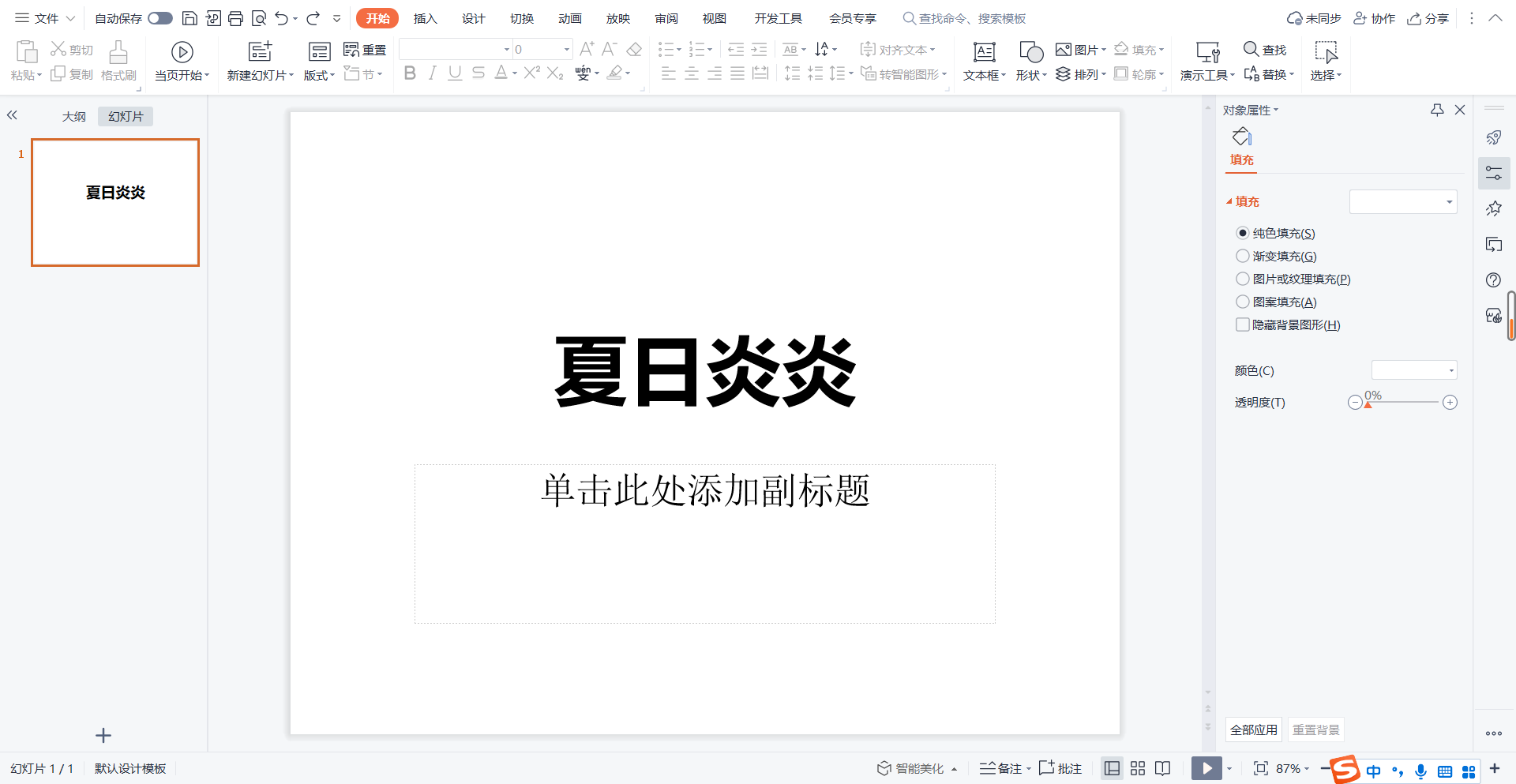Click the Fill paint bucket icon in panel
The width and height of the screenshot is (1516, 784).
pyautogui.click(x=1242, y=137)
